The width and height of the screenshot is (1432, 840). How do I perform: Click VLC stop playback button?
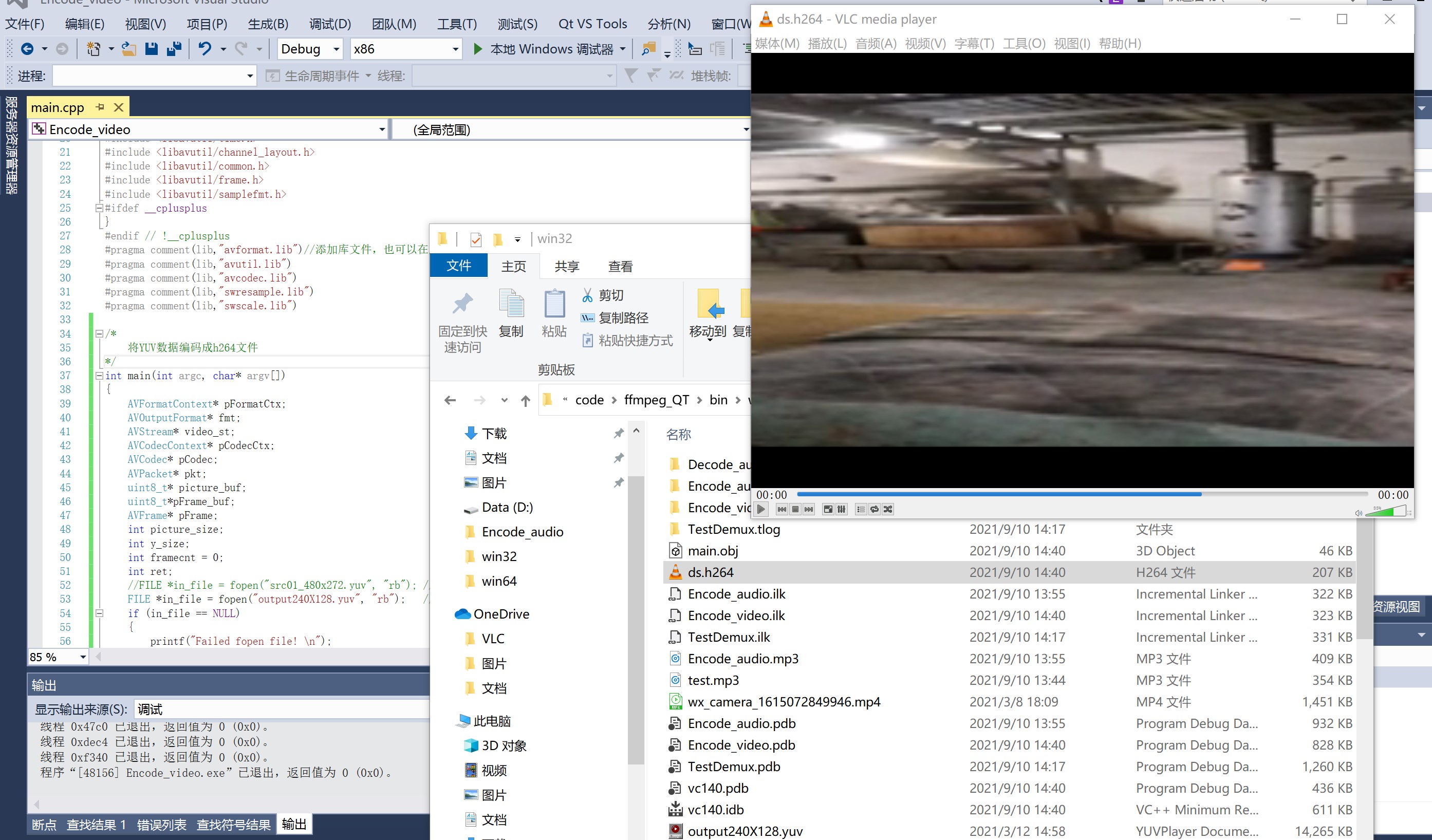[x=795, y=509]
